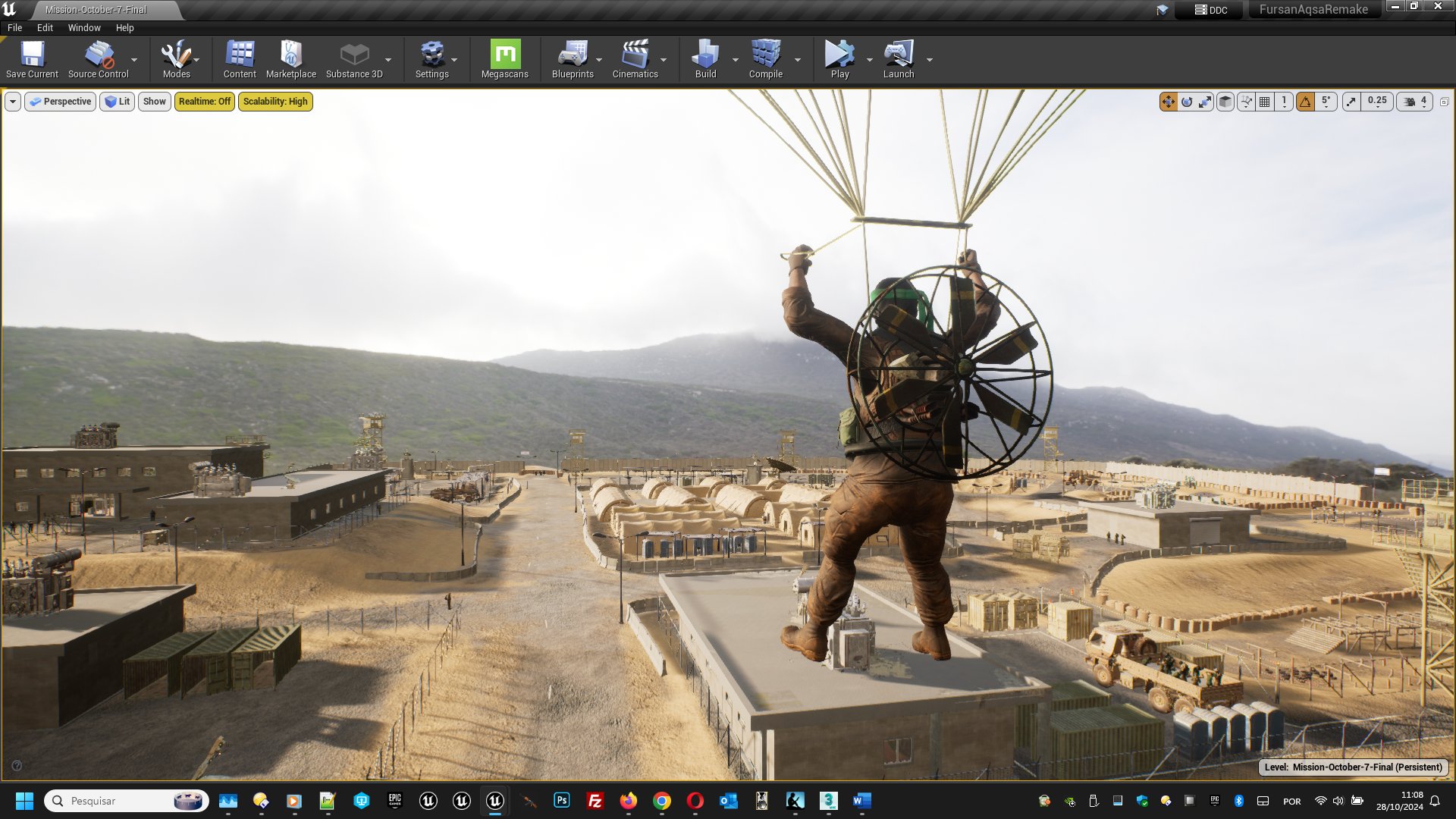Expand the Launch options arrow

pos(929,59)
